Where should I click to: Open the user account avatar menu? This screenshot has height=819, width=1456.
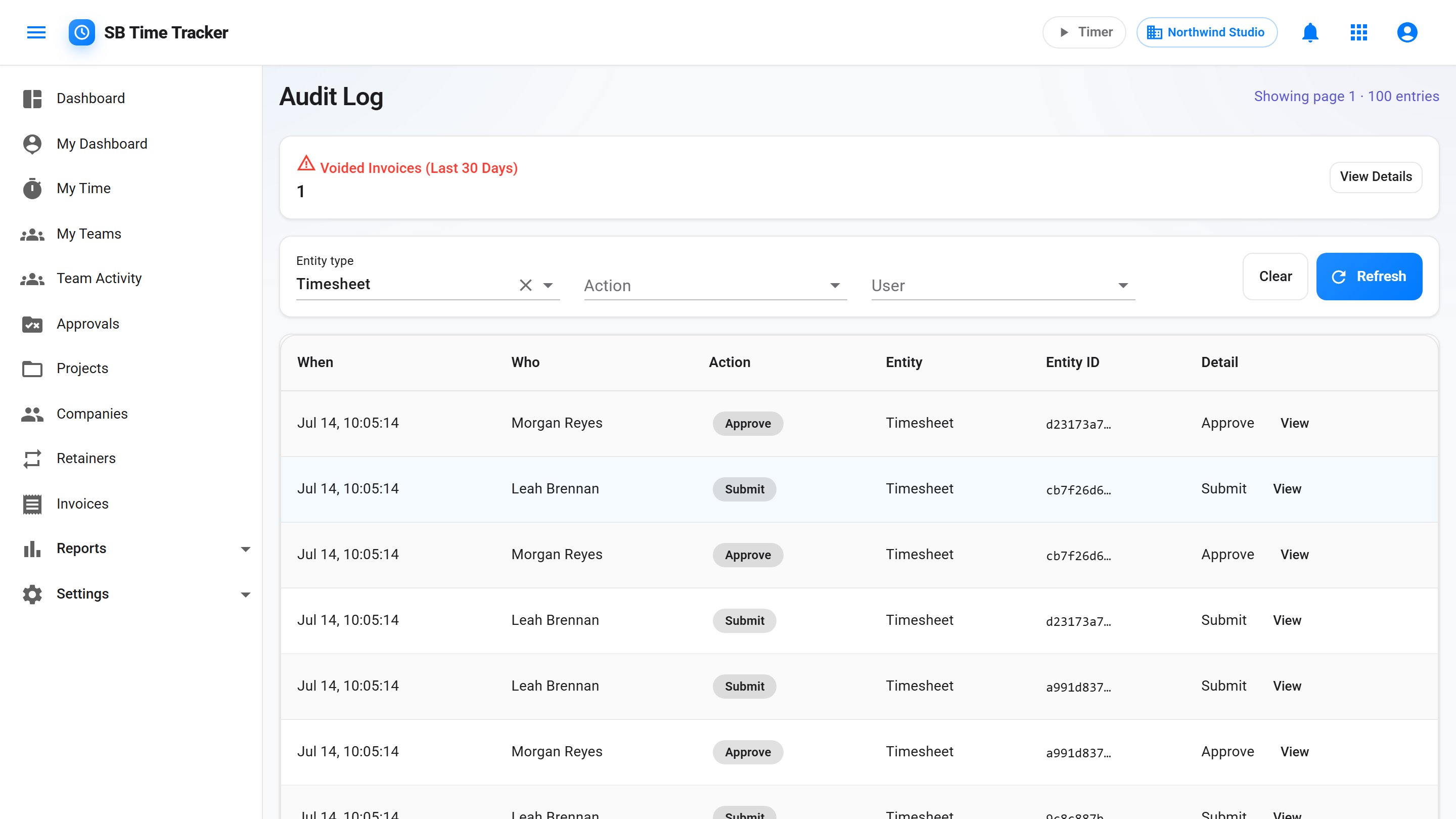[1406, 32]
